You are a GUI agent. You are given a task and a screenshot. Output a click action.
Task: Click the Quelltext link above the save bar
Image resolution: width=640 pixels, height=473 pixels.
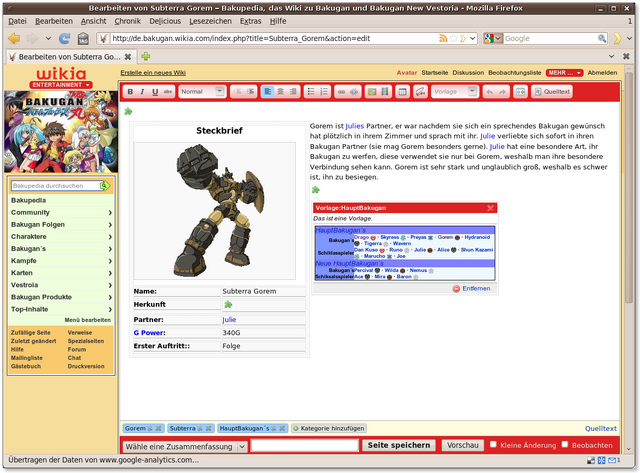[x=600, y=429]
